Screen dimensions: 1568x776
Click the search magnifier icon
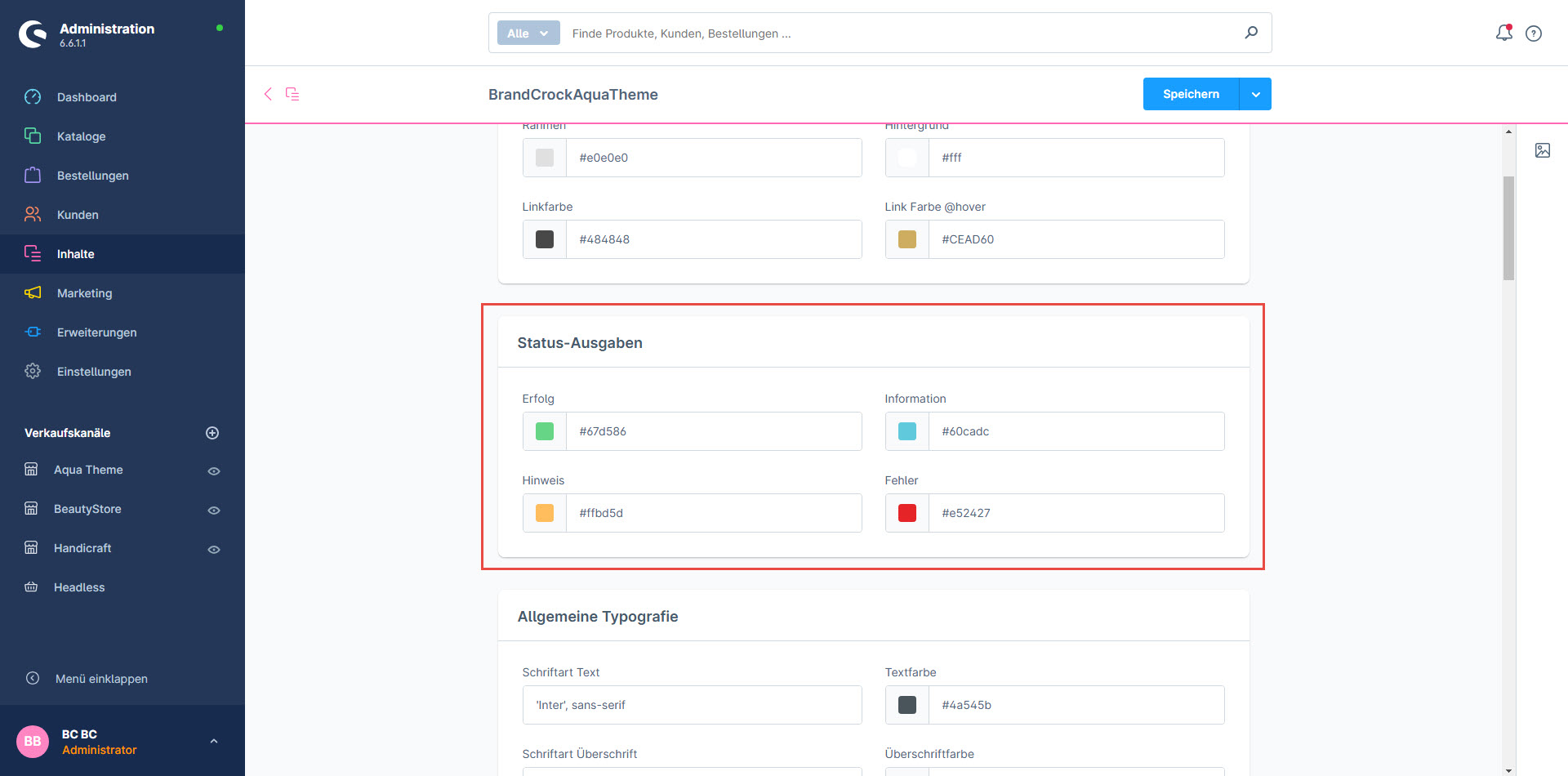(1251, 33)
